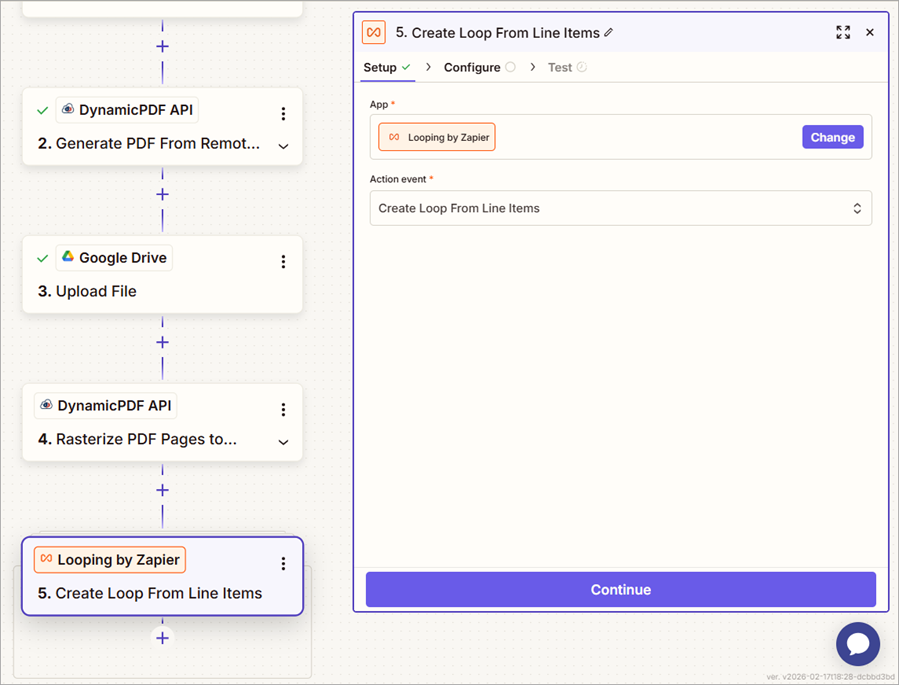Open the chat support bubble
900x685 pixels.
click(858, 645)
